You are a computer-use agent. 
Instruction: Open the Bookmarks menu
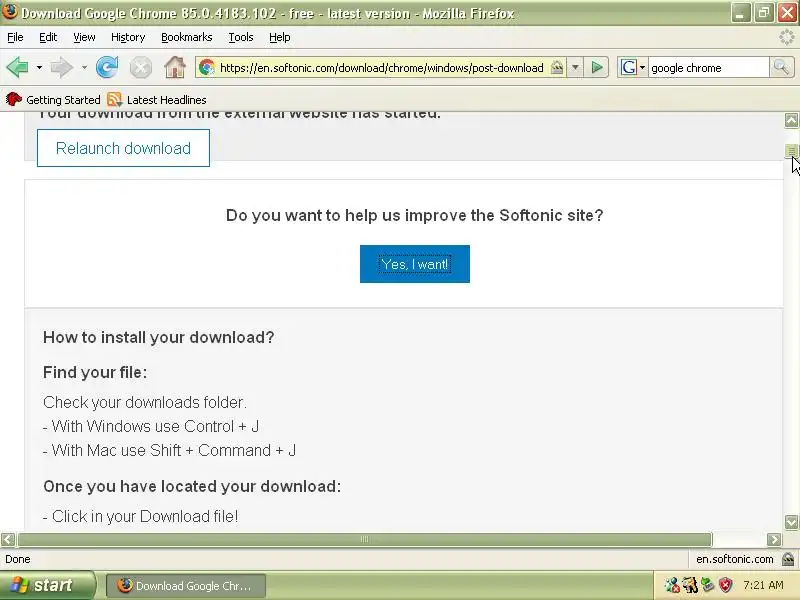pyautogui.click(x=187, y=37)
